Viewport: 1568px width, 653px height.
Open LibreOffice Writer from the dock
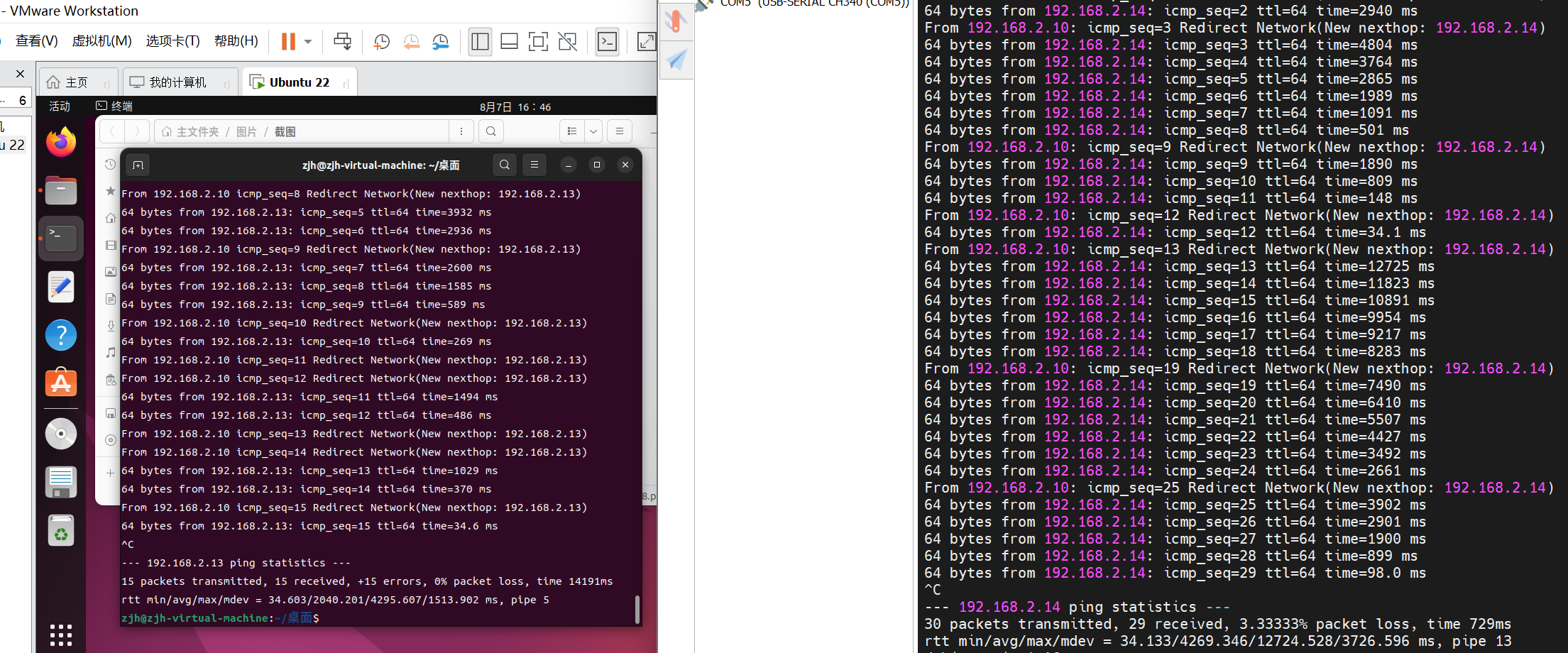click(x=61, y=287)
